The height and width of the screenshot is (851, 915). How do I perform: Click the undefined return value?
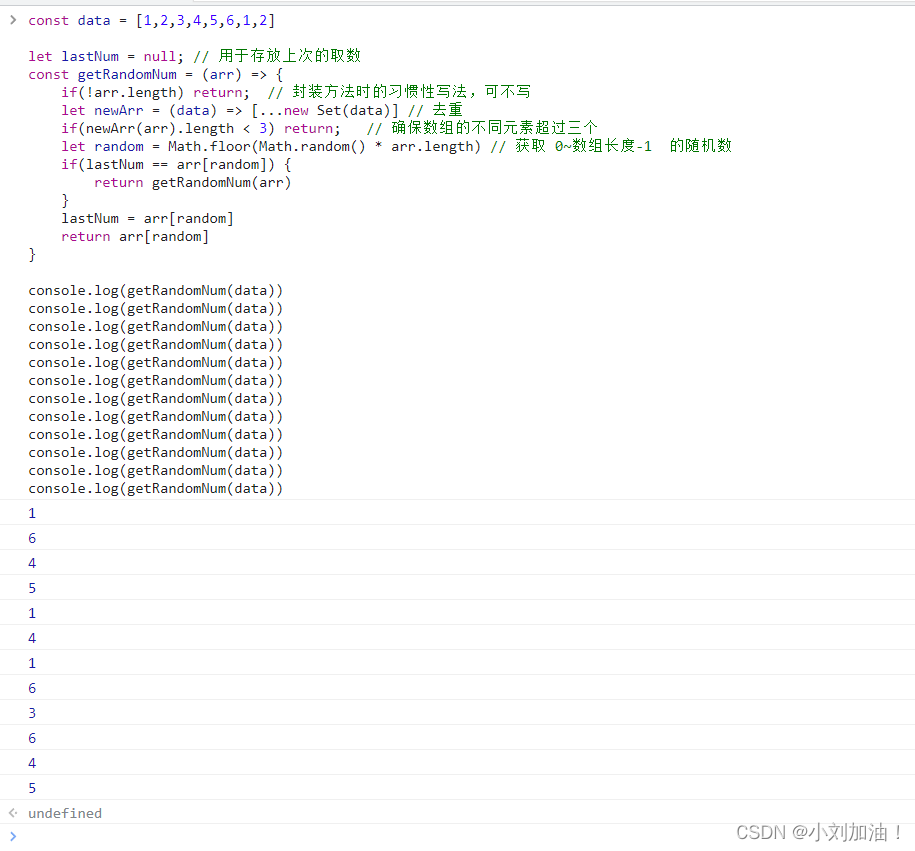click(65, 813)
